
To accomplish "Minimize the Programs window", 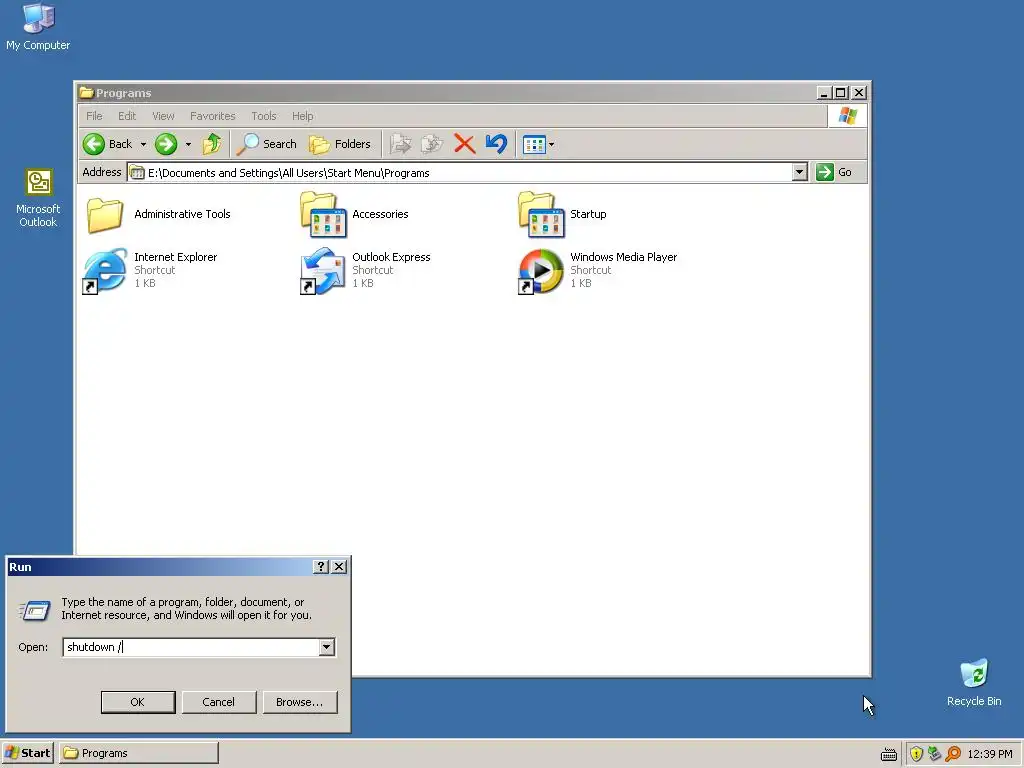I will tap(824, 93).
